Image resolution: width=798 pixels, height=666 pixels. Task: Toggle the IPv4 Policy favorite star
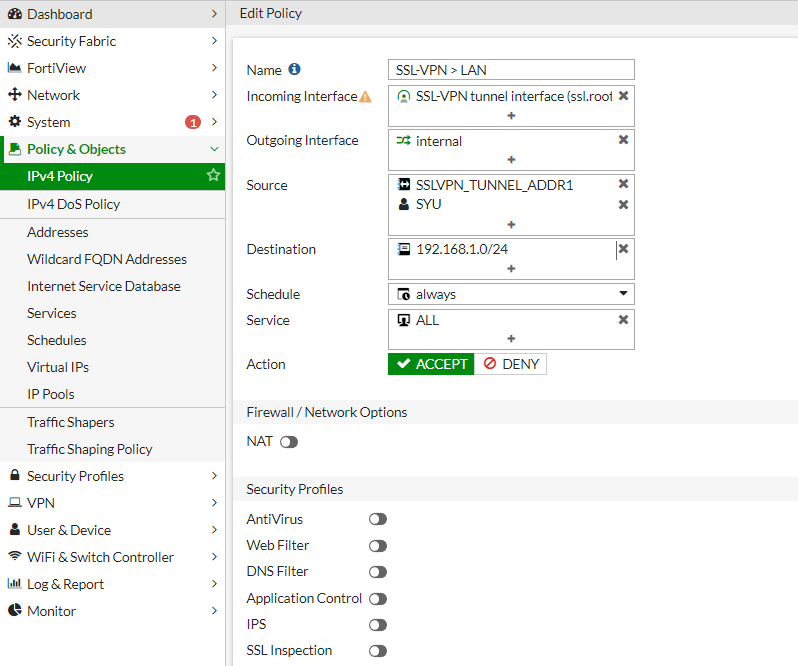(213, 175)
